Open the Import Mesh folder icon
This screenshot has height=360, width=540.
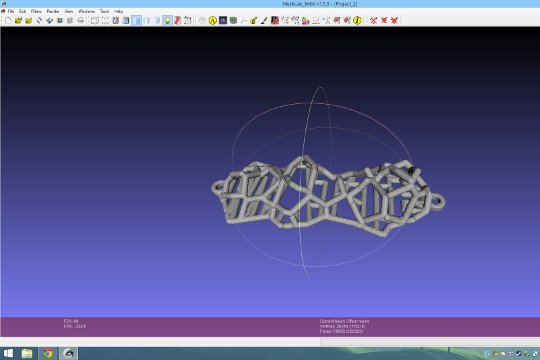coord(29,21)
